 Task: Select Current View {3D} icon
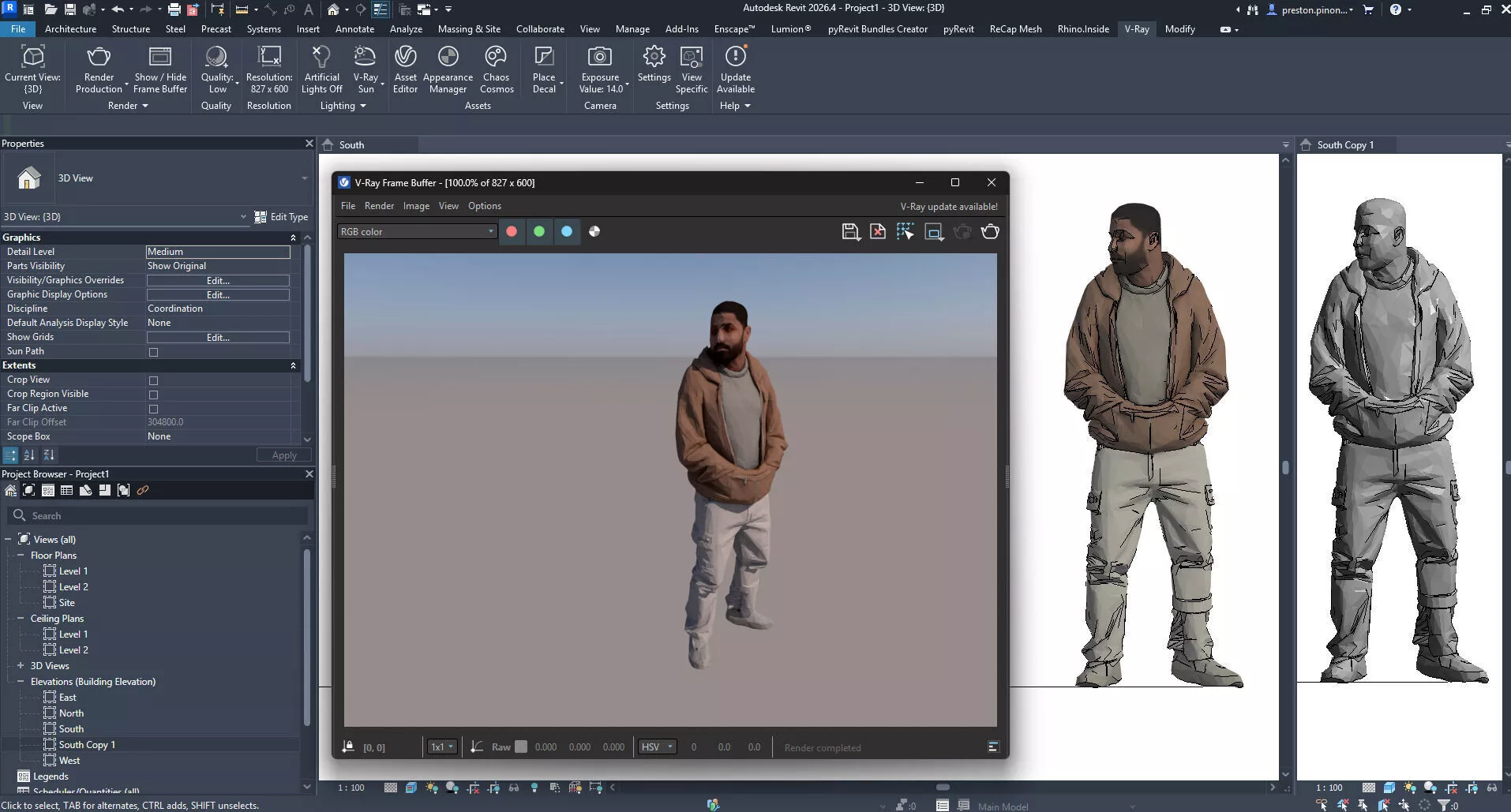click(x=32, y=57)
